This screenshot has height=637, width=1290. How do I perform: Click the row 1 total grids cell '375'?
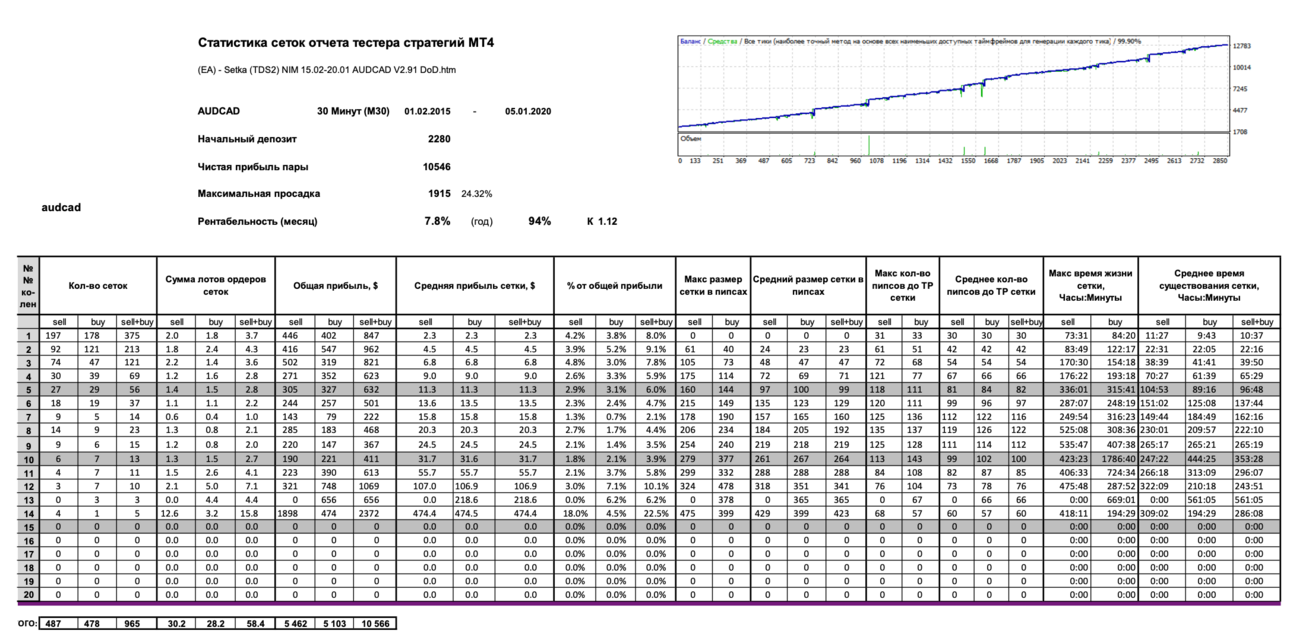coord(138,336)
